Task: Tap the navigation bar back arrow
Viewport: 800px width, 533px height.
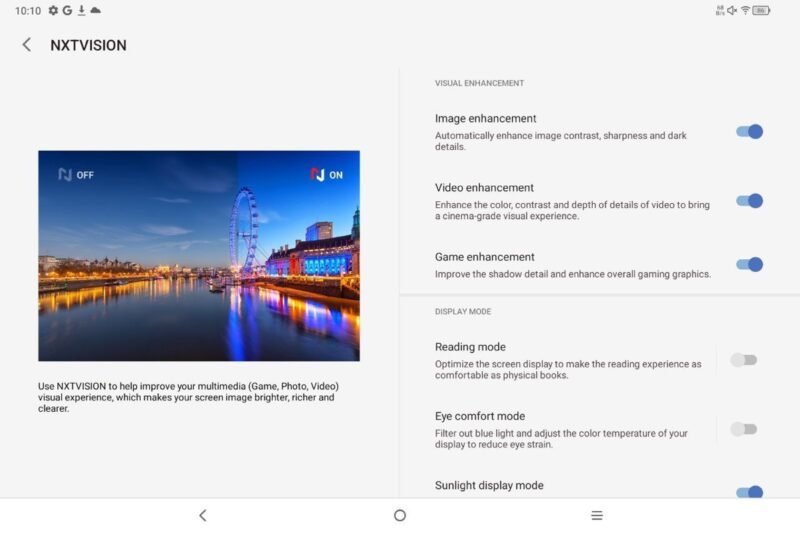Action: [203, 515]
